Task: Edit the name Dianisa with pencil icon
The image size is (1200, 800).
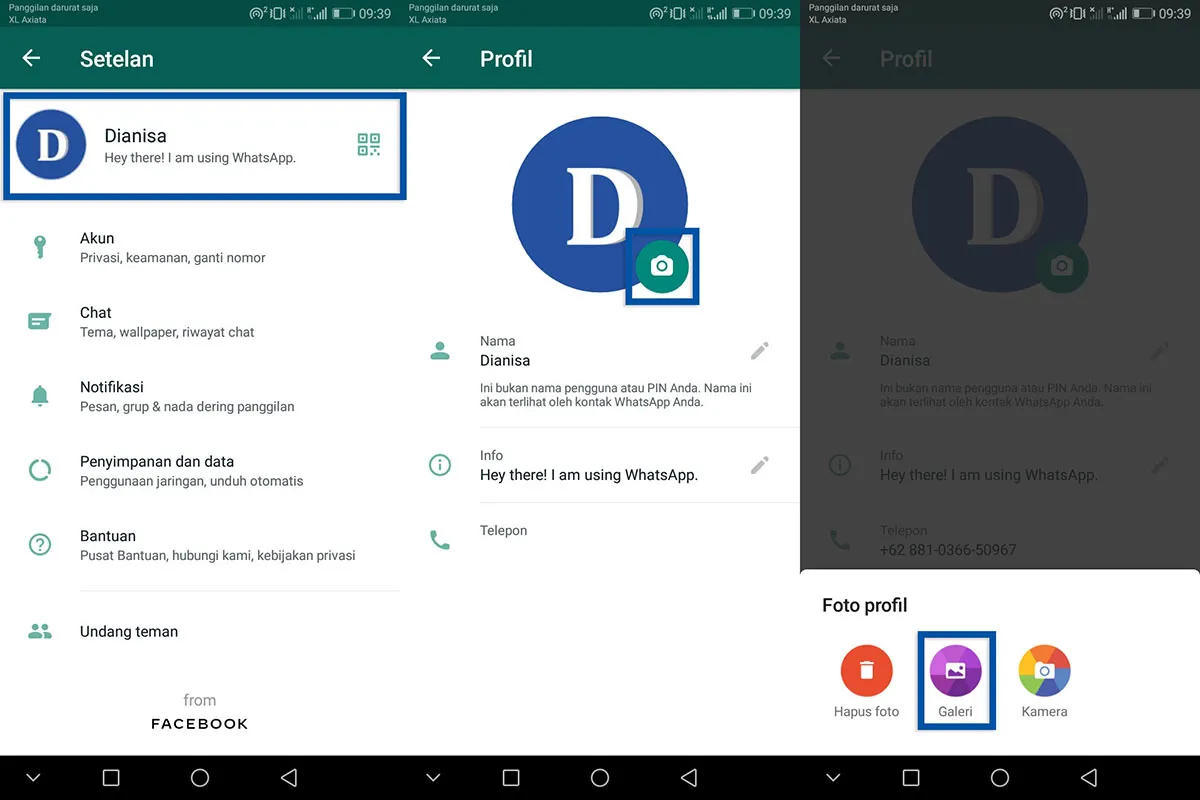Action: tap(759, 350)
